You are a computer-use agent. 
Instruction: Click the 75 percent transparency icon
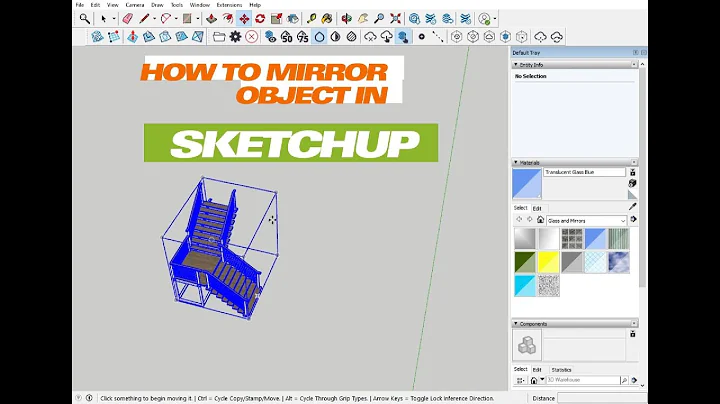pos(303,37)
